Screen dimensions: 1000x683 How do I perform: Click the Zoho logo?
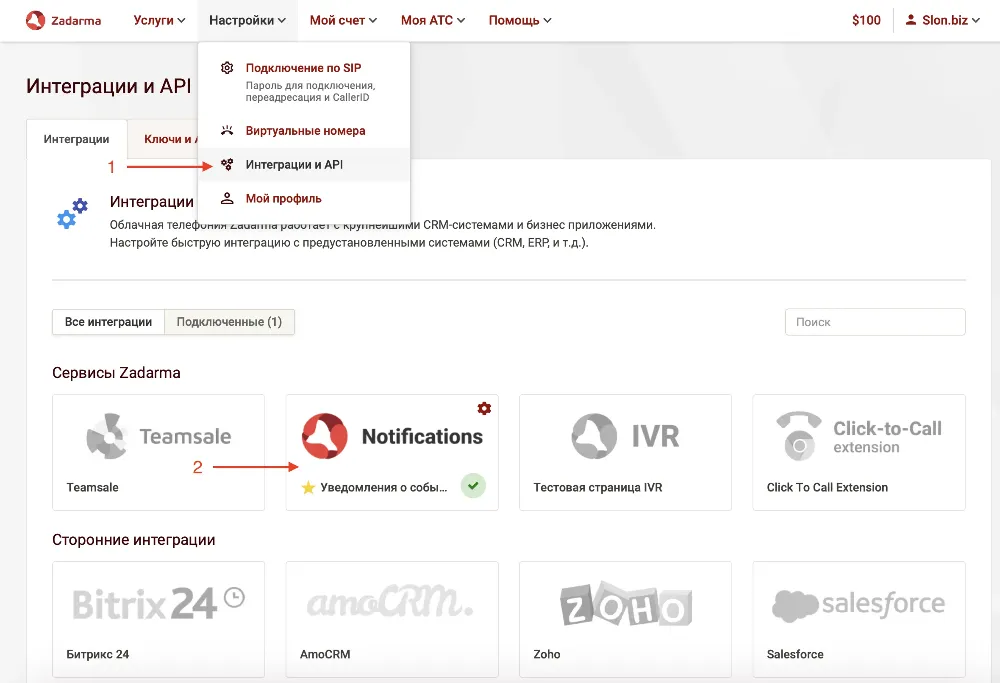pos(626,603)
